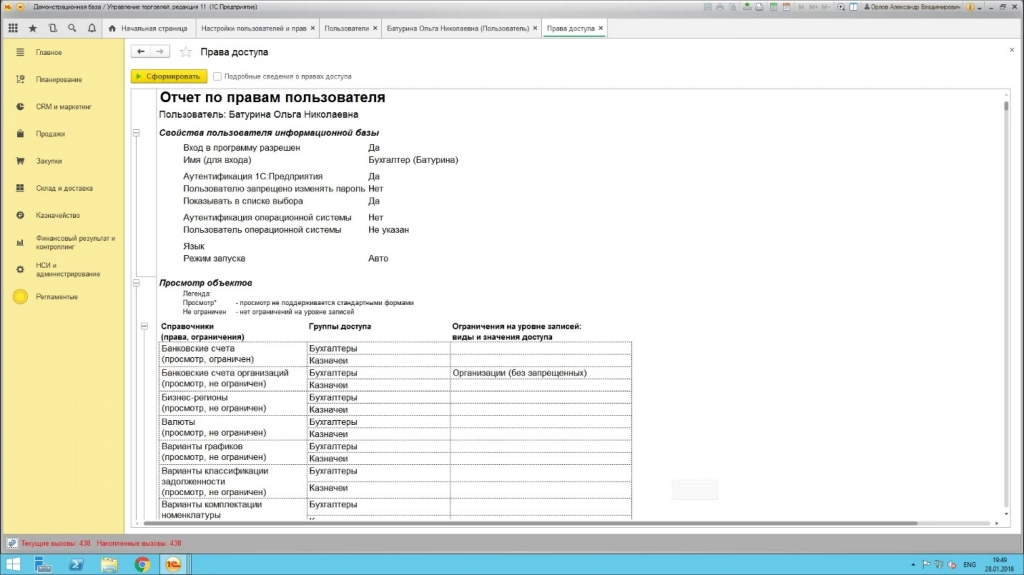Open the Склад и доставка section

pos(62,188)
